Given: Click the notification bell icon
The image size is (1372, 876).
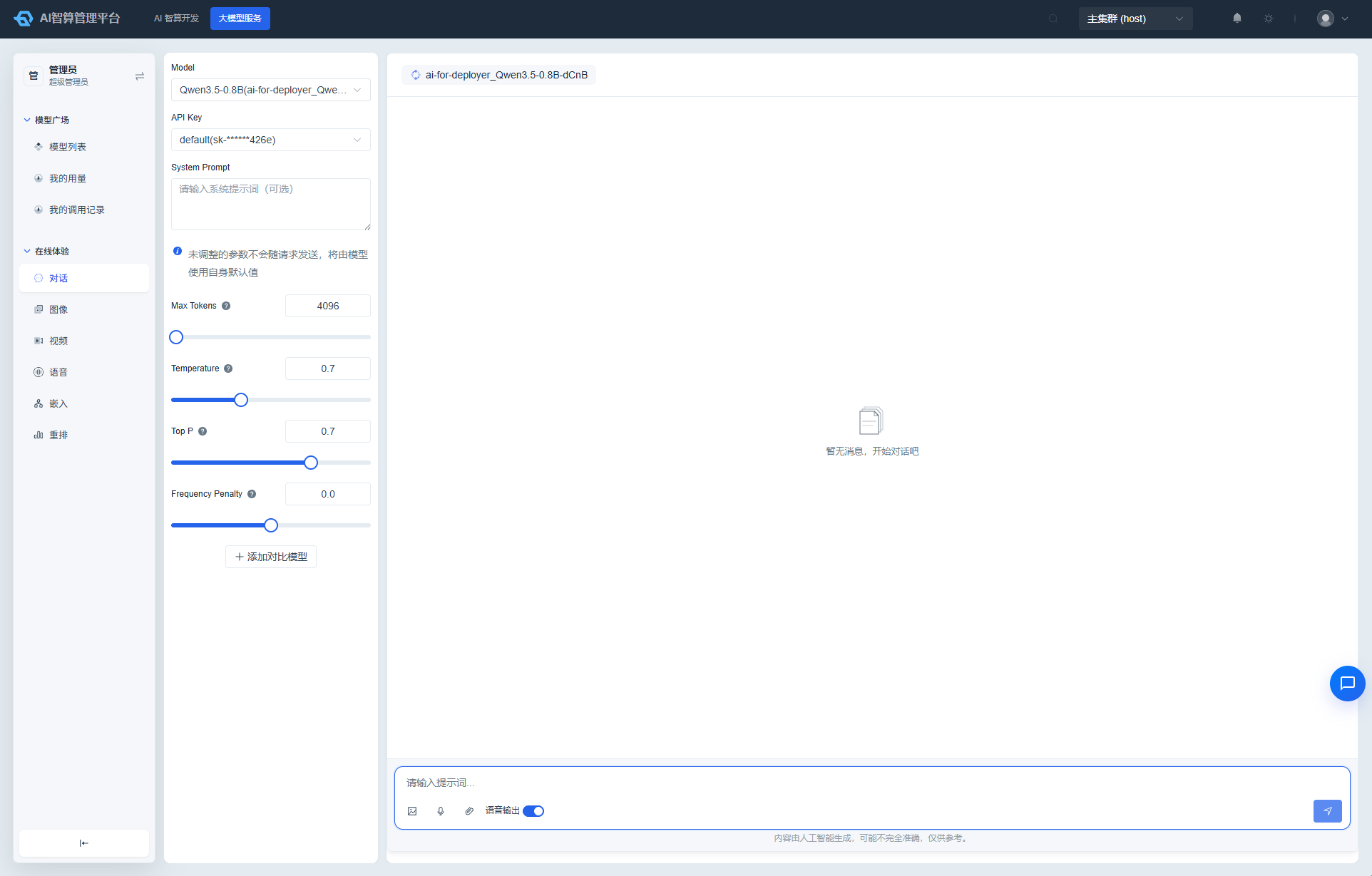Looking at the screenshot, I should pyautogui.click(x=1237, y=19).
